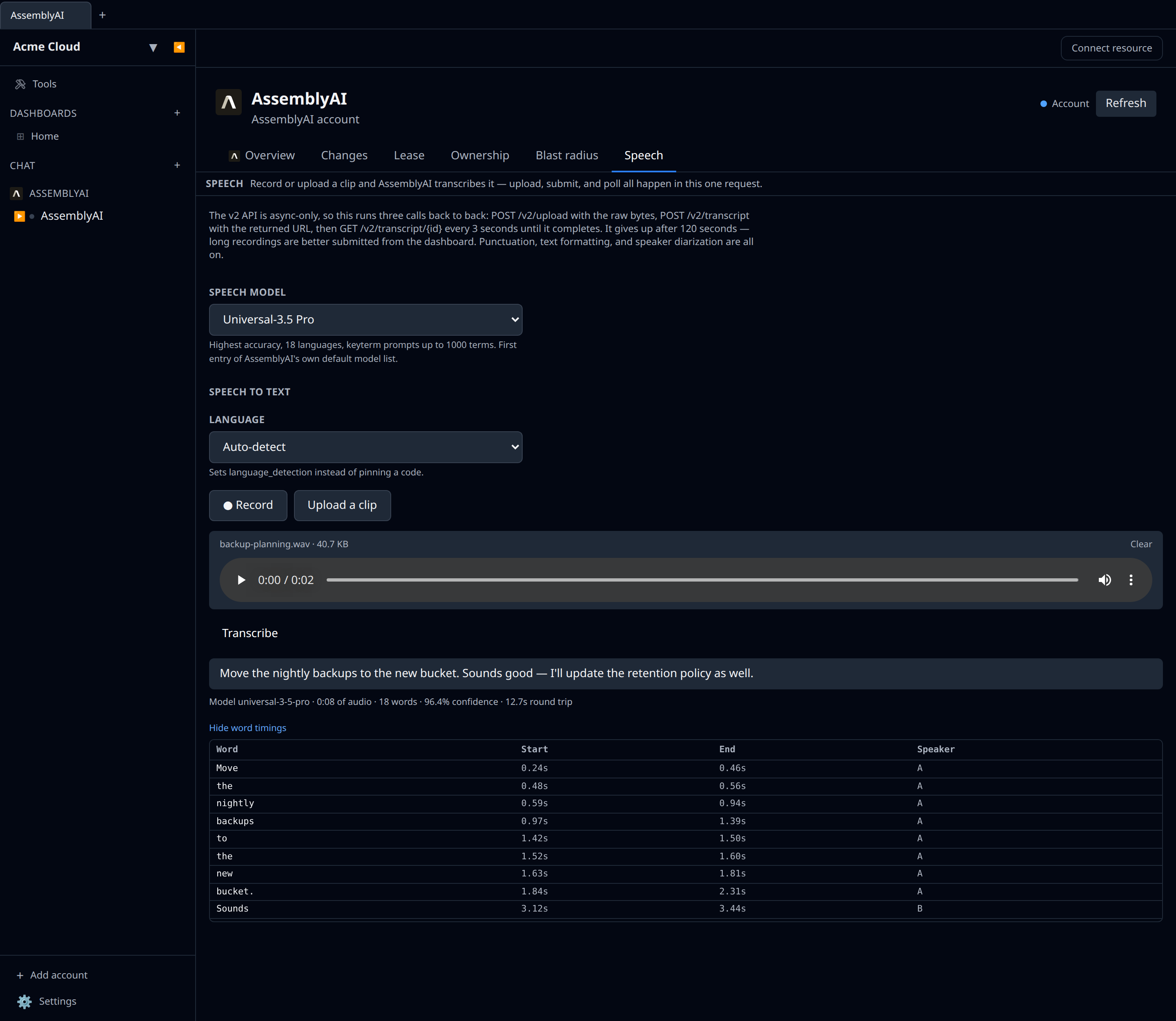Click the Speaker column header
Screen dimensions: 1176x1021
click(x=935, y=749)
